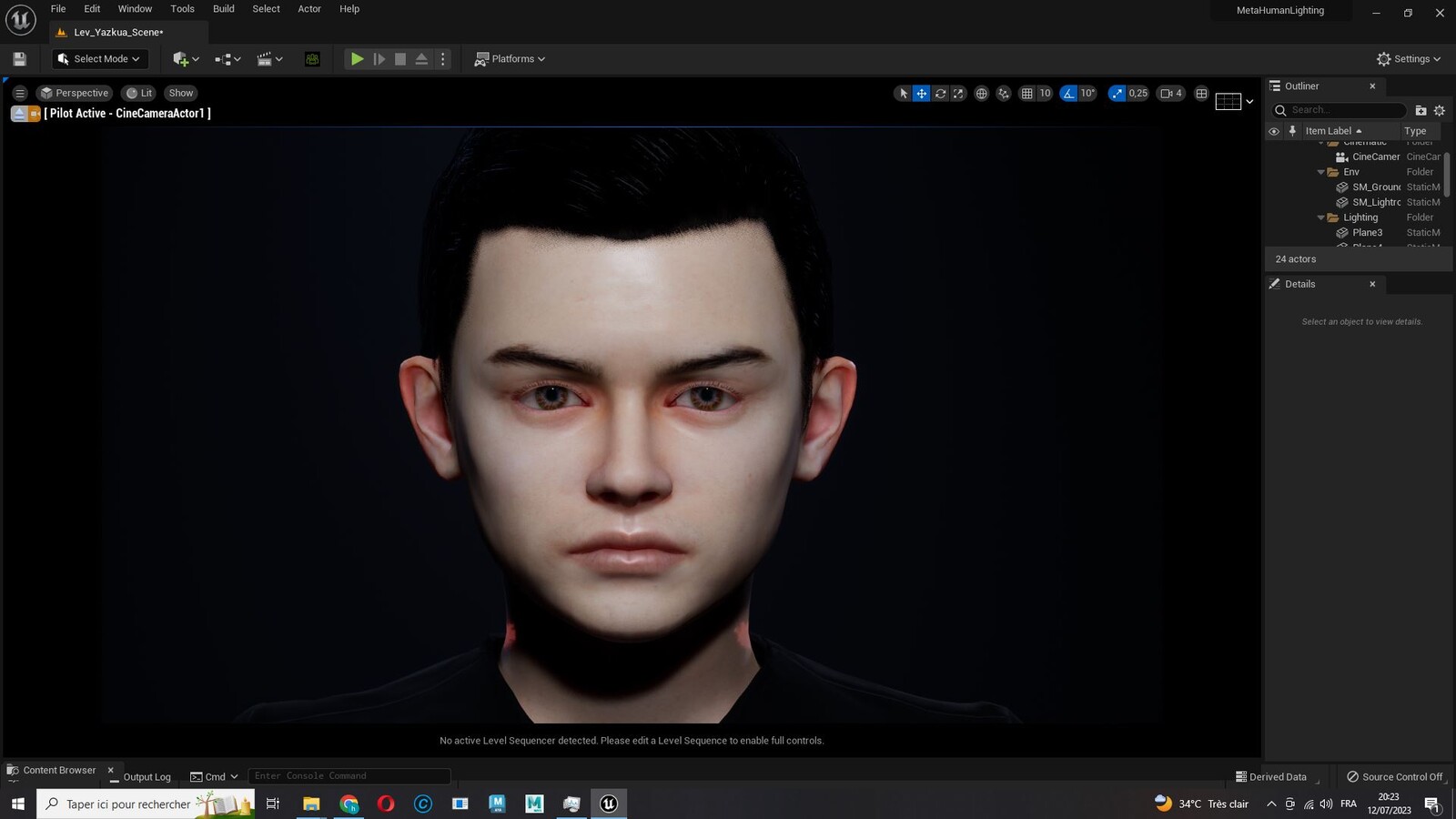Select the CineCamera actor row
The height and width of the screenshot is (819, 1456).
click(1354, 157)
